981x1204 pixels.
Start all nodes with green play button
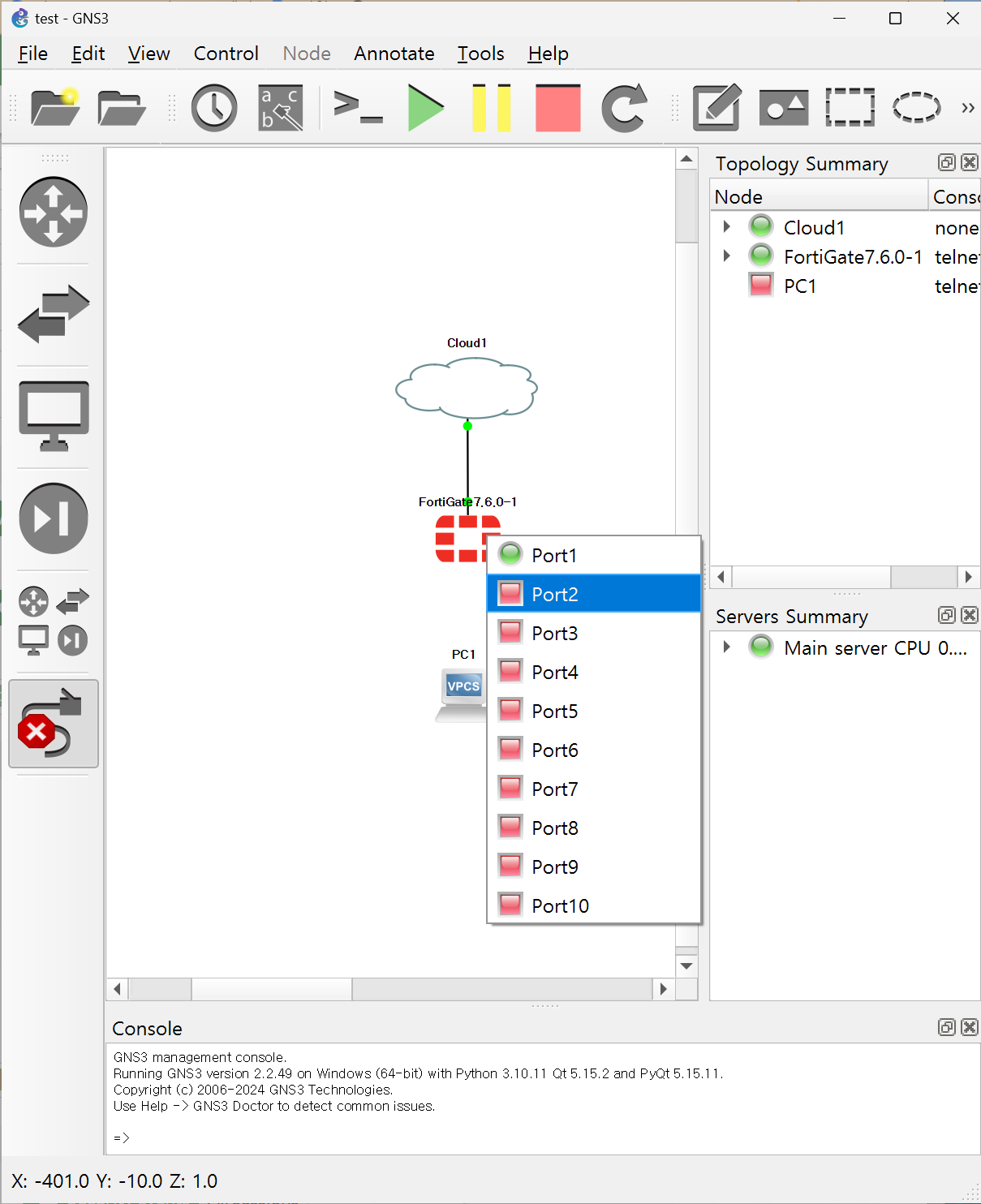coord(426,107)
